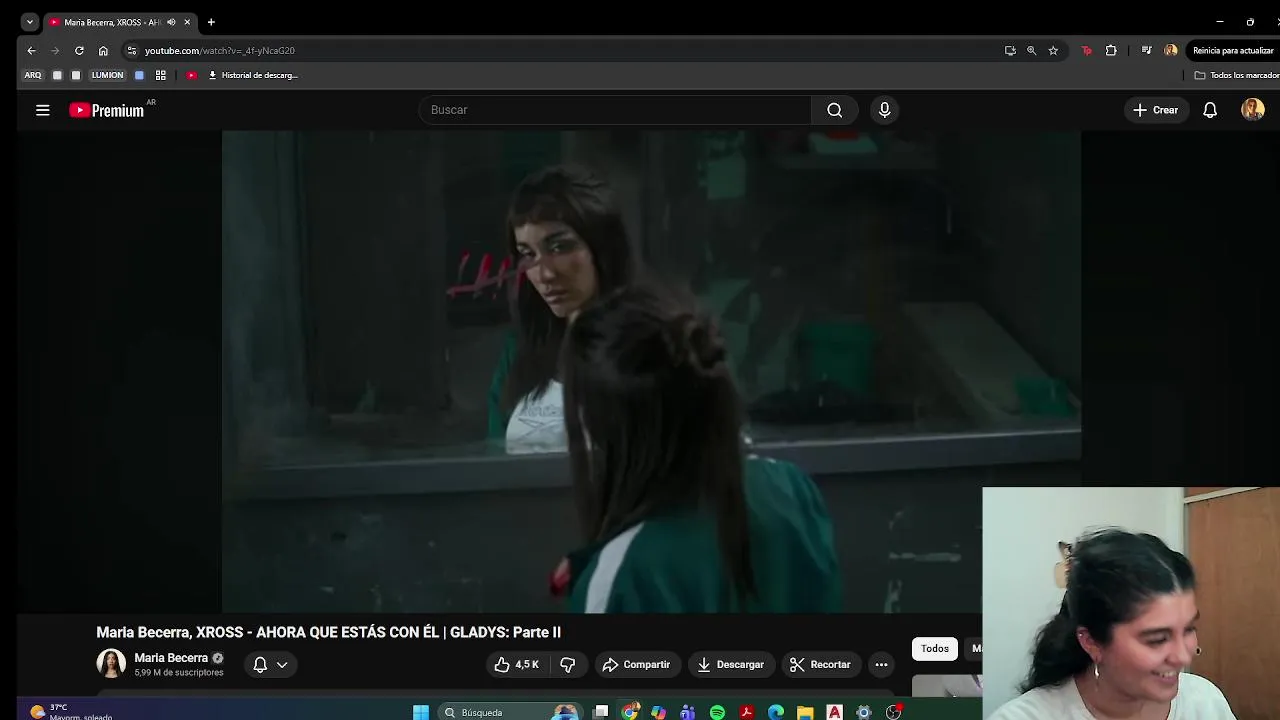This screenshot has height=720, width=1280.
Task: Click the magnifier search button
Action: point(834,110)
